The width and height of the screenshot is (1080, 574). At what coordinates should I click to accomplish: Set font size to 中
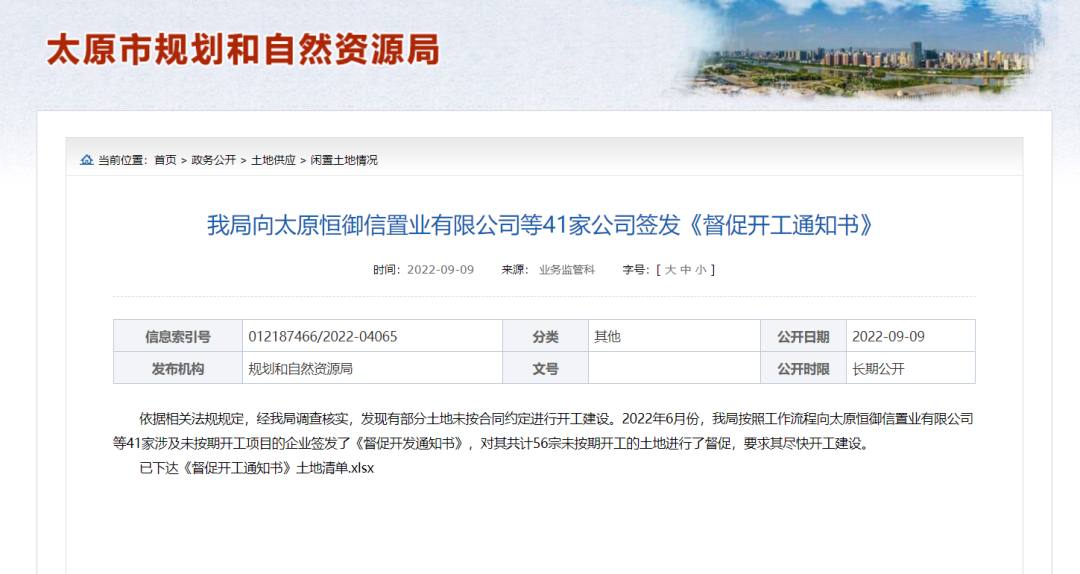coord(686,270)
